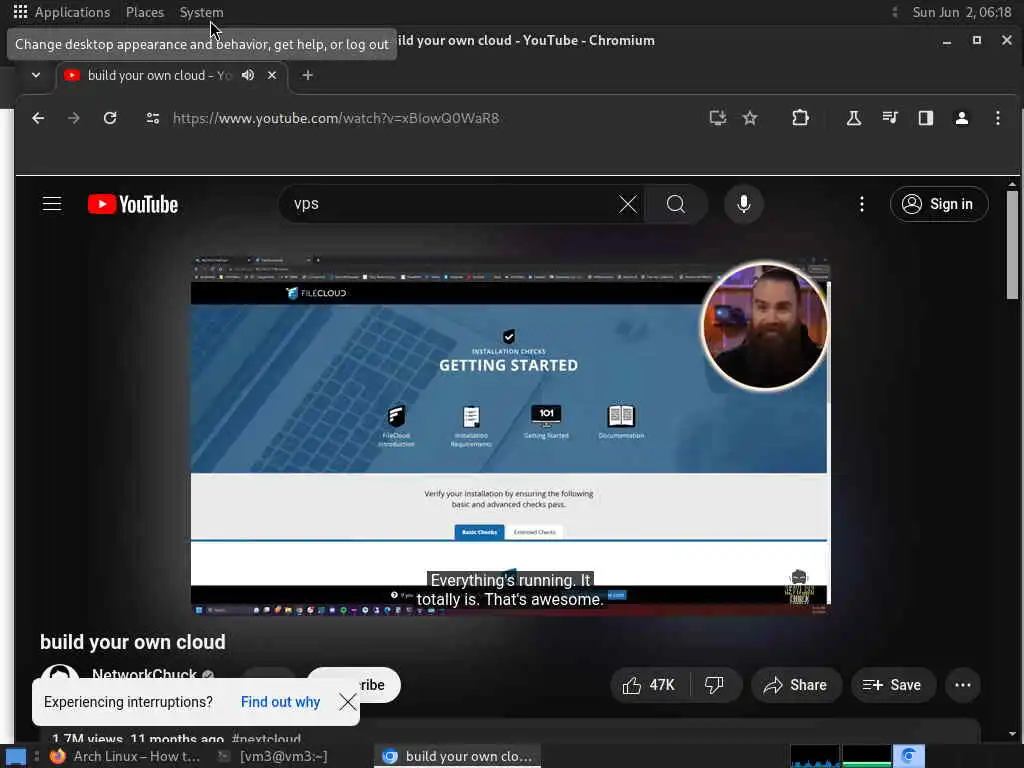1024x768 pixels.
Task: Open the system monitor graph applet
Action: [x=841, y=756]
